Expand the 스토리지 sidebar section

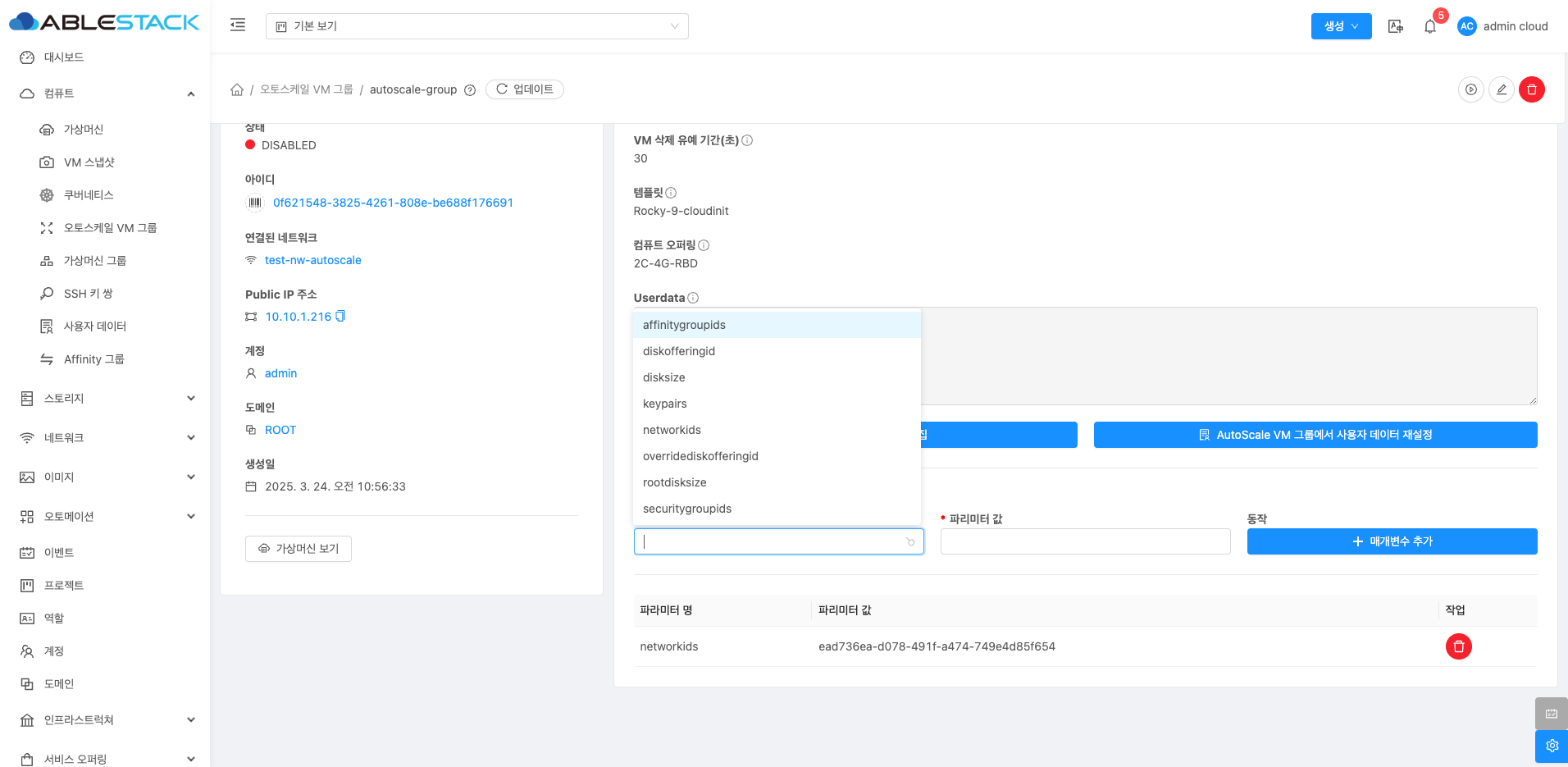[107, 399]
